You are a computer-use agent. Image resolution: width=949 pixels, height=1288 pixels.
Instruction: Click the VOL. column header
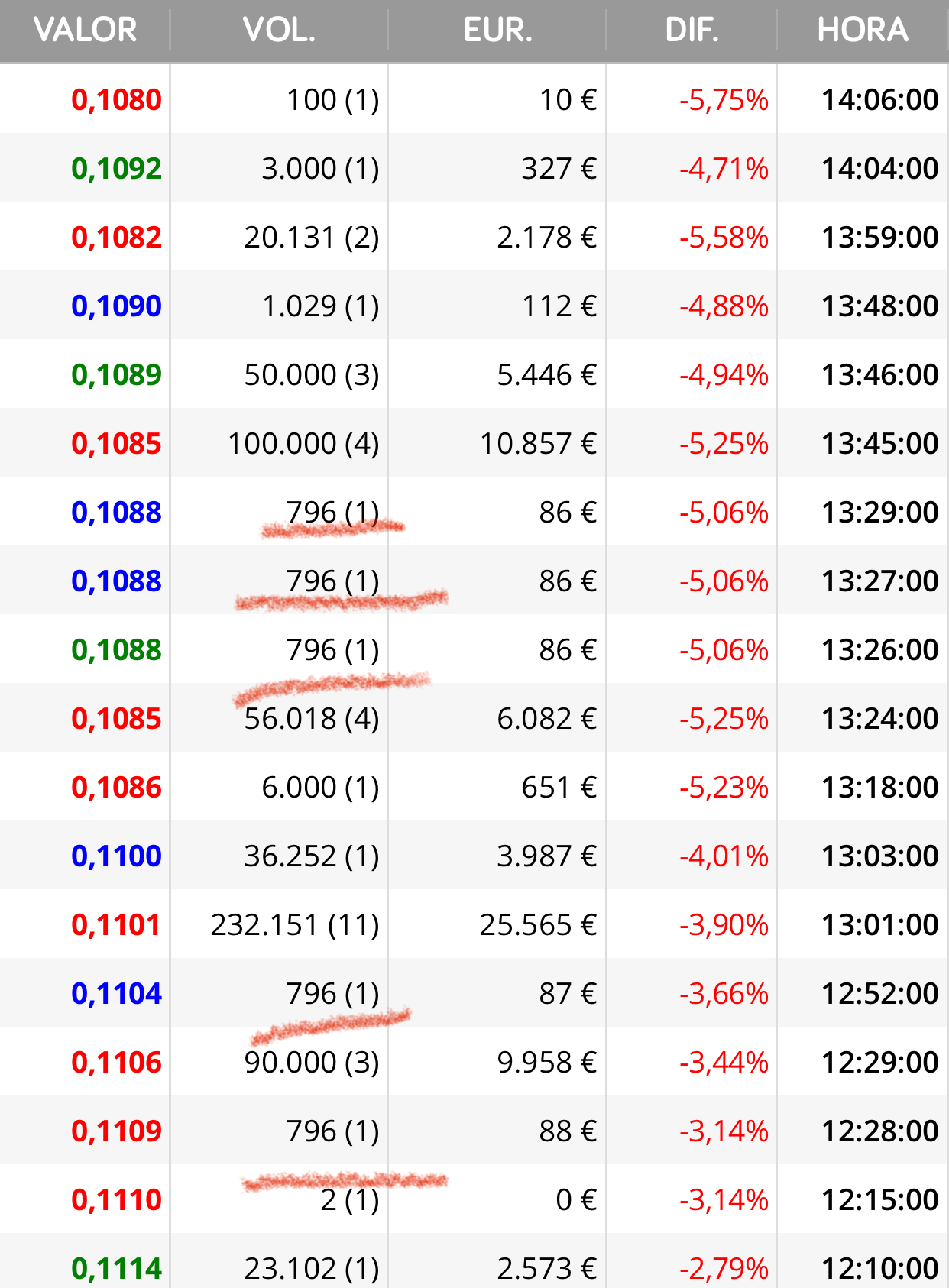coord(279,31)
